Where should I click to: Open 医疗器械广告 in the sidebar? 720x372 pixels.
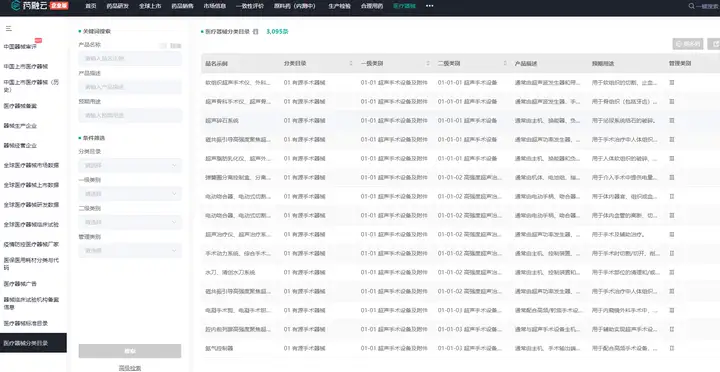[20, 283]
